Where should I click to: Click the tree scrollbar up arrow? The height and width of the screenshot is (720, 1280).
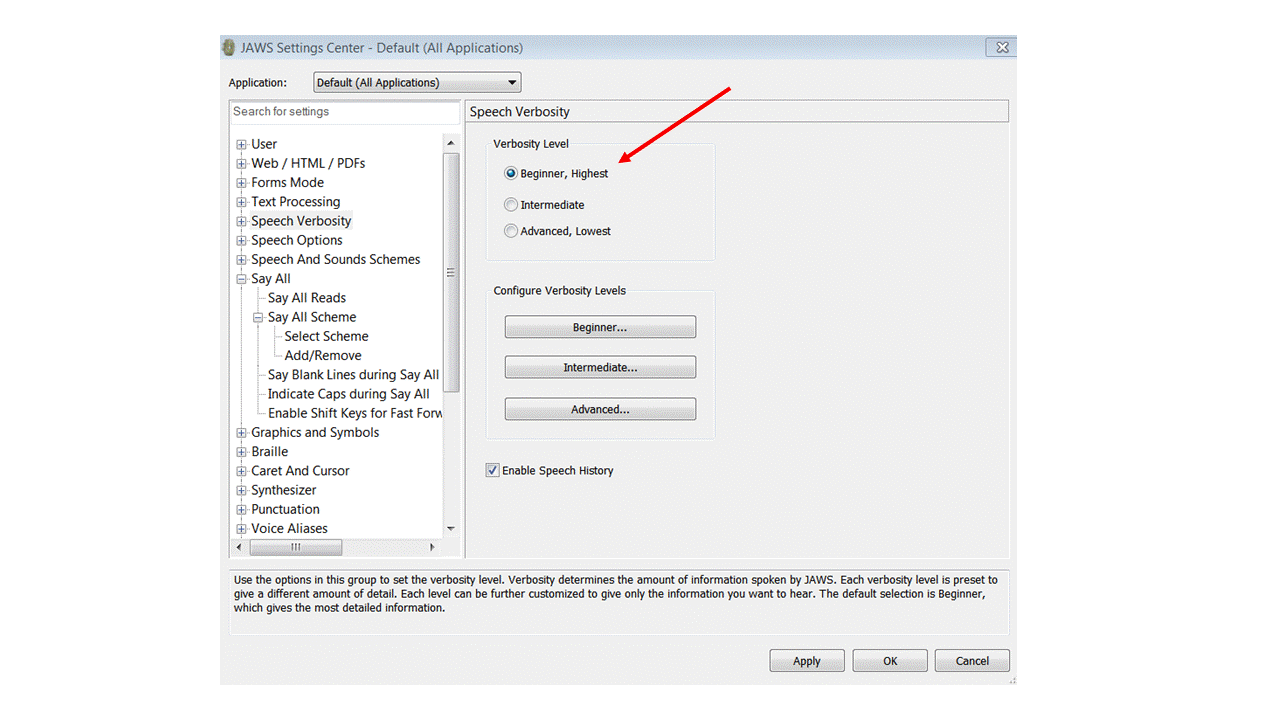coord(451,143)
